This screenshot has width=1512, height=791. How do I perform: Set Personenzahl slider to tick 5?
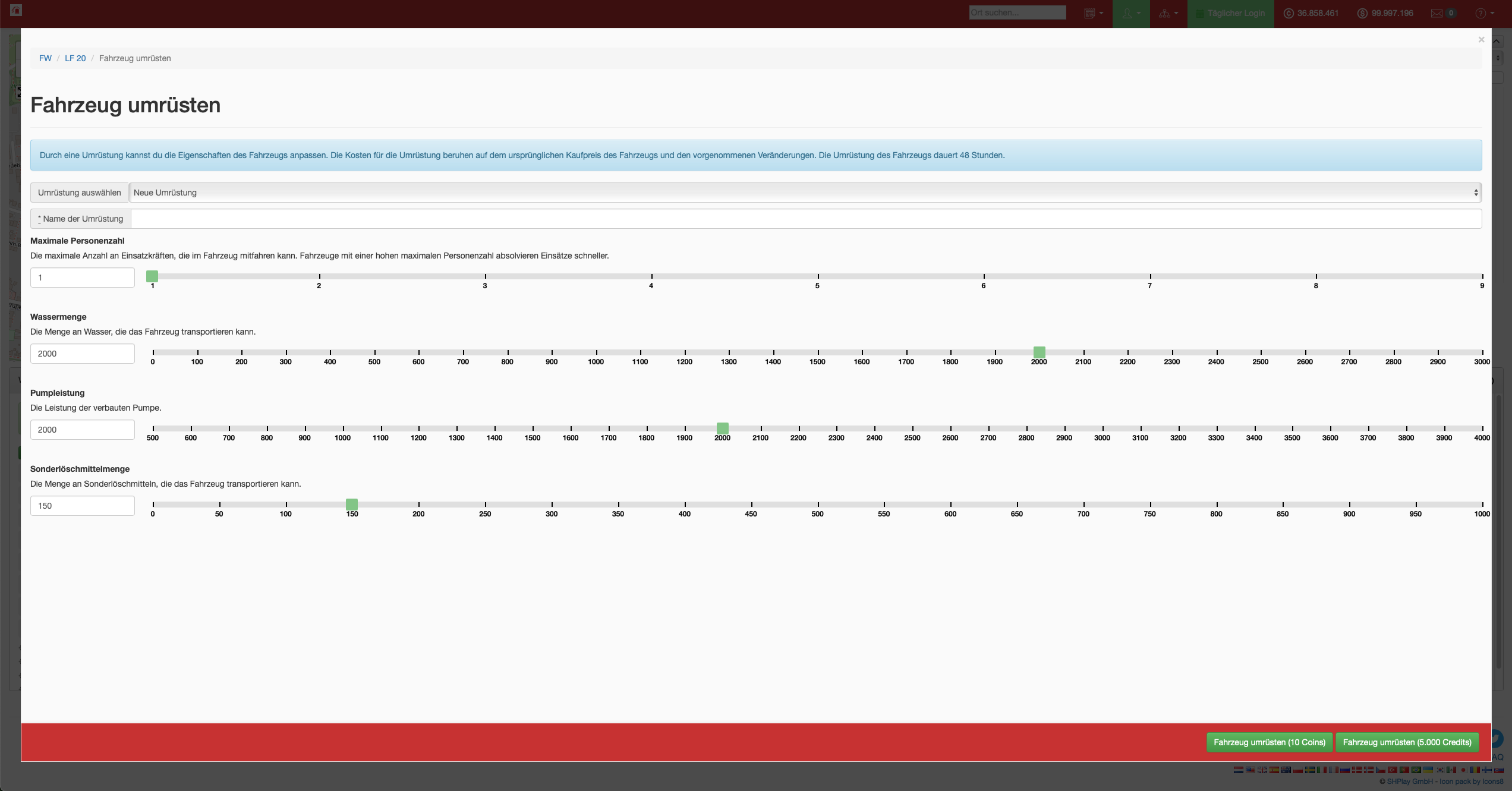818,276
